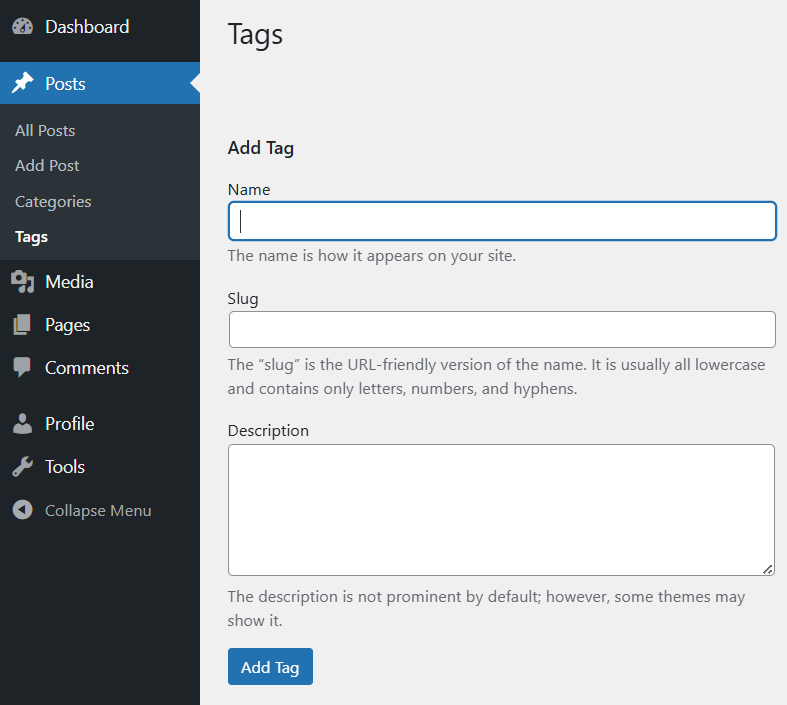
Task: Click the Posts pushpin icon
Action: click(22, 84)
